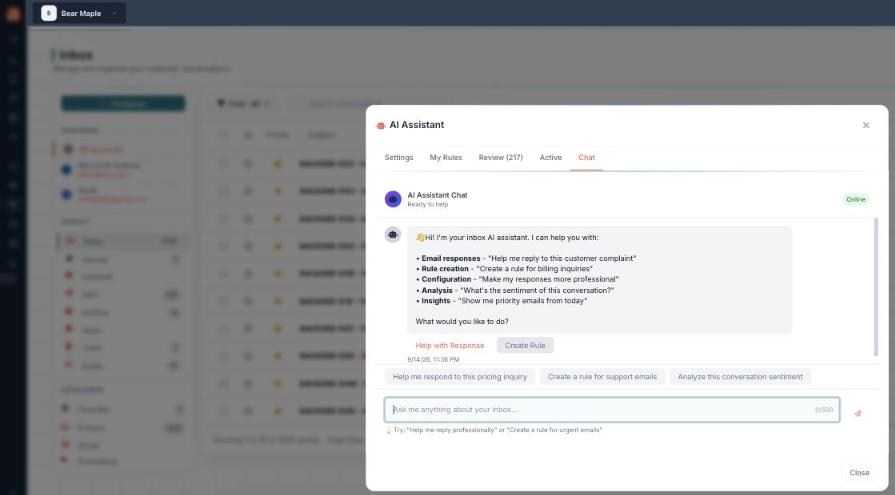Click the message timestamp ending '11:38 PM'
Image resolution: width=895 pixels, height=495 pixels.
pos(433,360)
